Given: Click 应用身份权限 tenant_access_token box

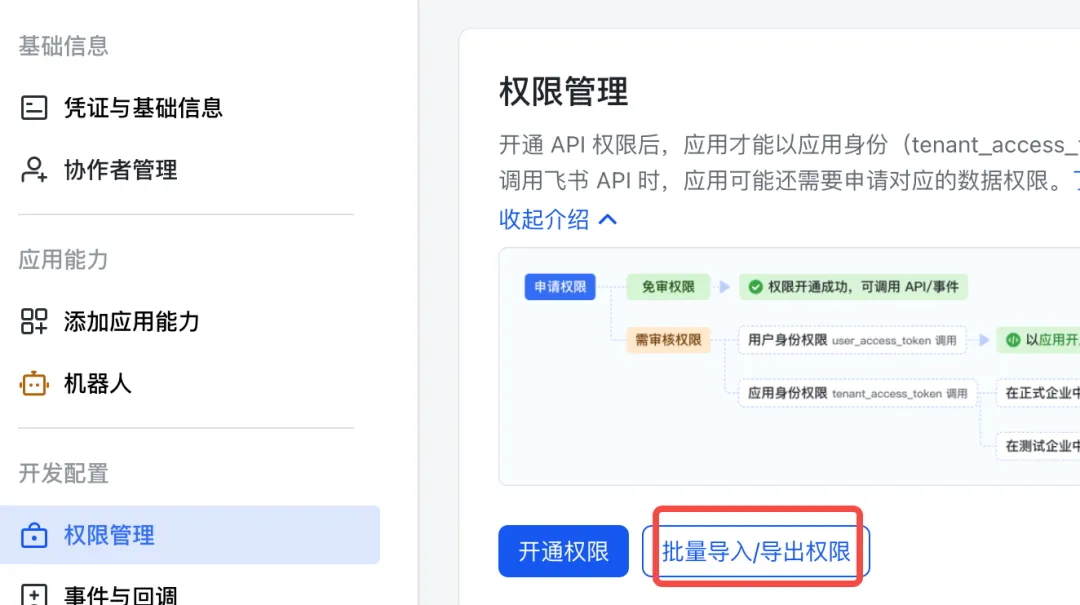Looking at the screenshot, I should [858, 393].
